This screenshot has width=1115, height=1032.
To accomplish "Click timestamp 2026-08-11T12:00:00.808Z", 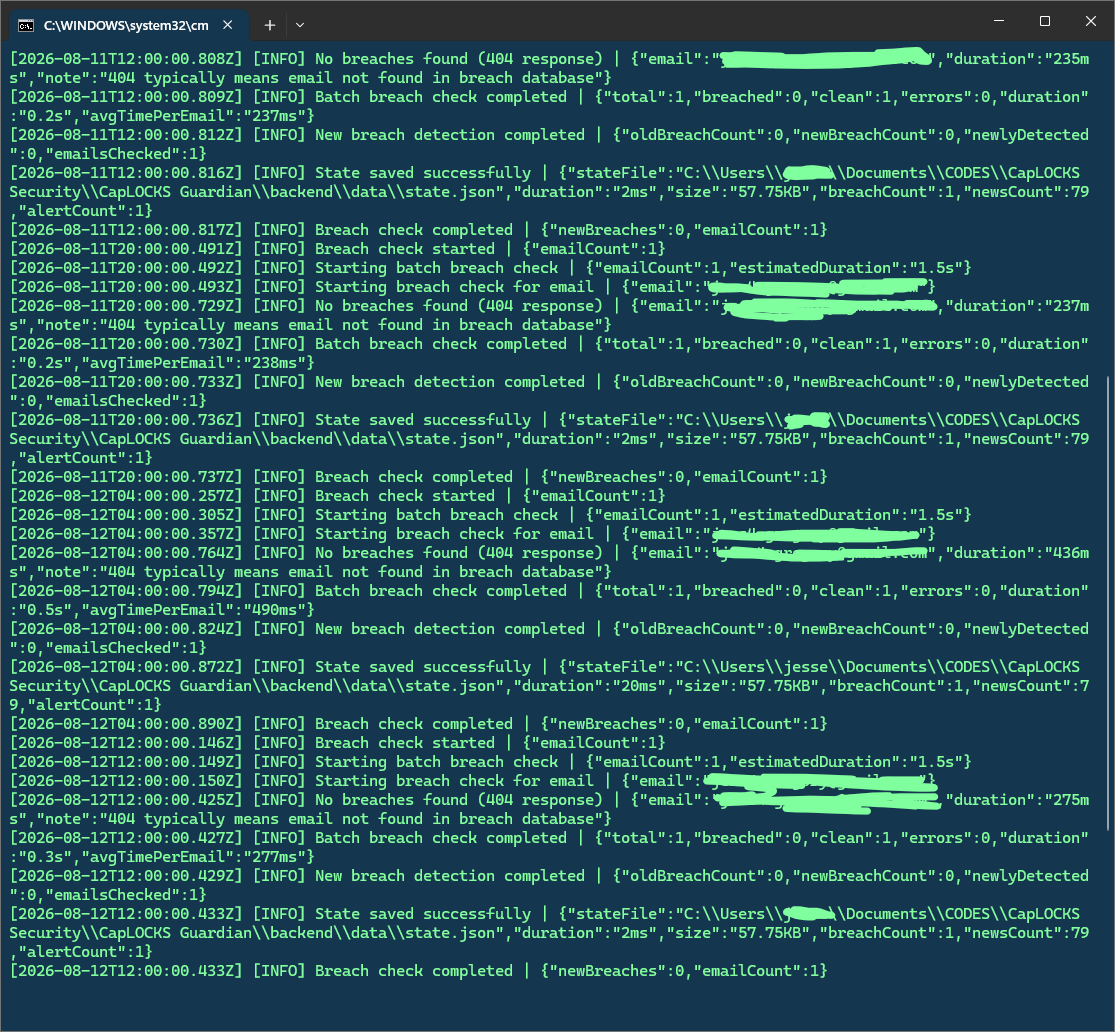I will pyautogui.click(x=126, y=59).
